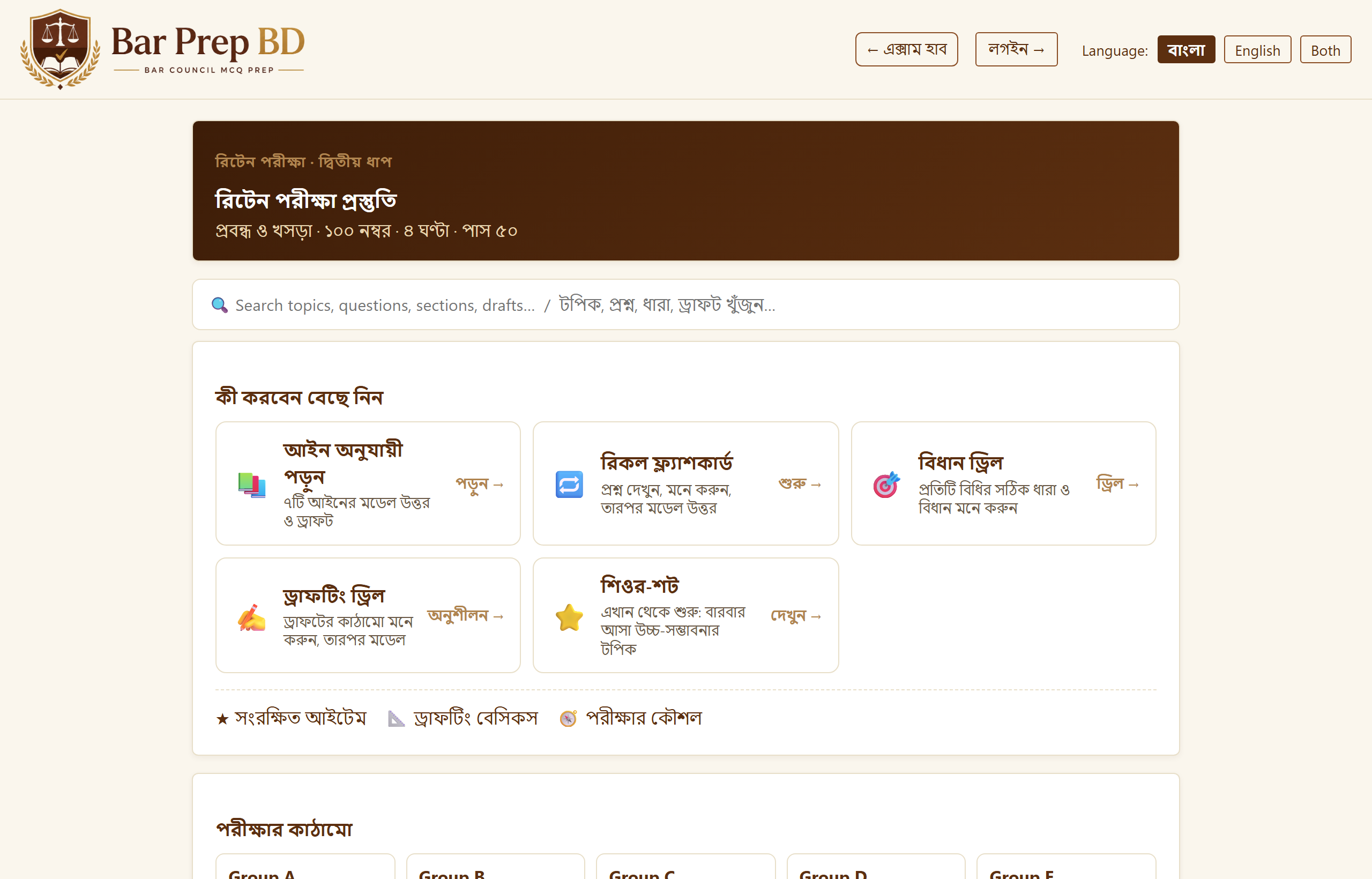Click the compass icon beside পরীক্ষার কৌশল
1372x879 pixels.
point(568,718)
